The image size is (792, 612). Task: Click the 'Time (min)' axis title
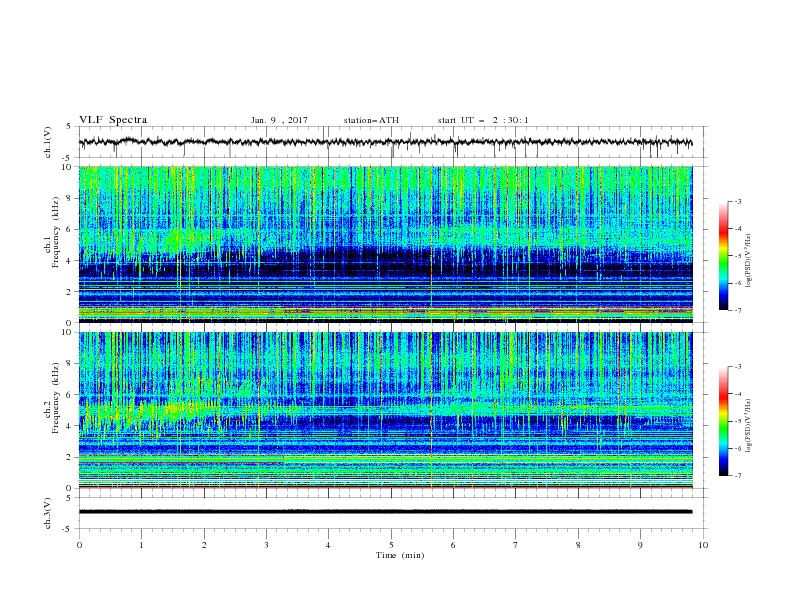(x=400, y=555)
